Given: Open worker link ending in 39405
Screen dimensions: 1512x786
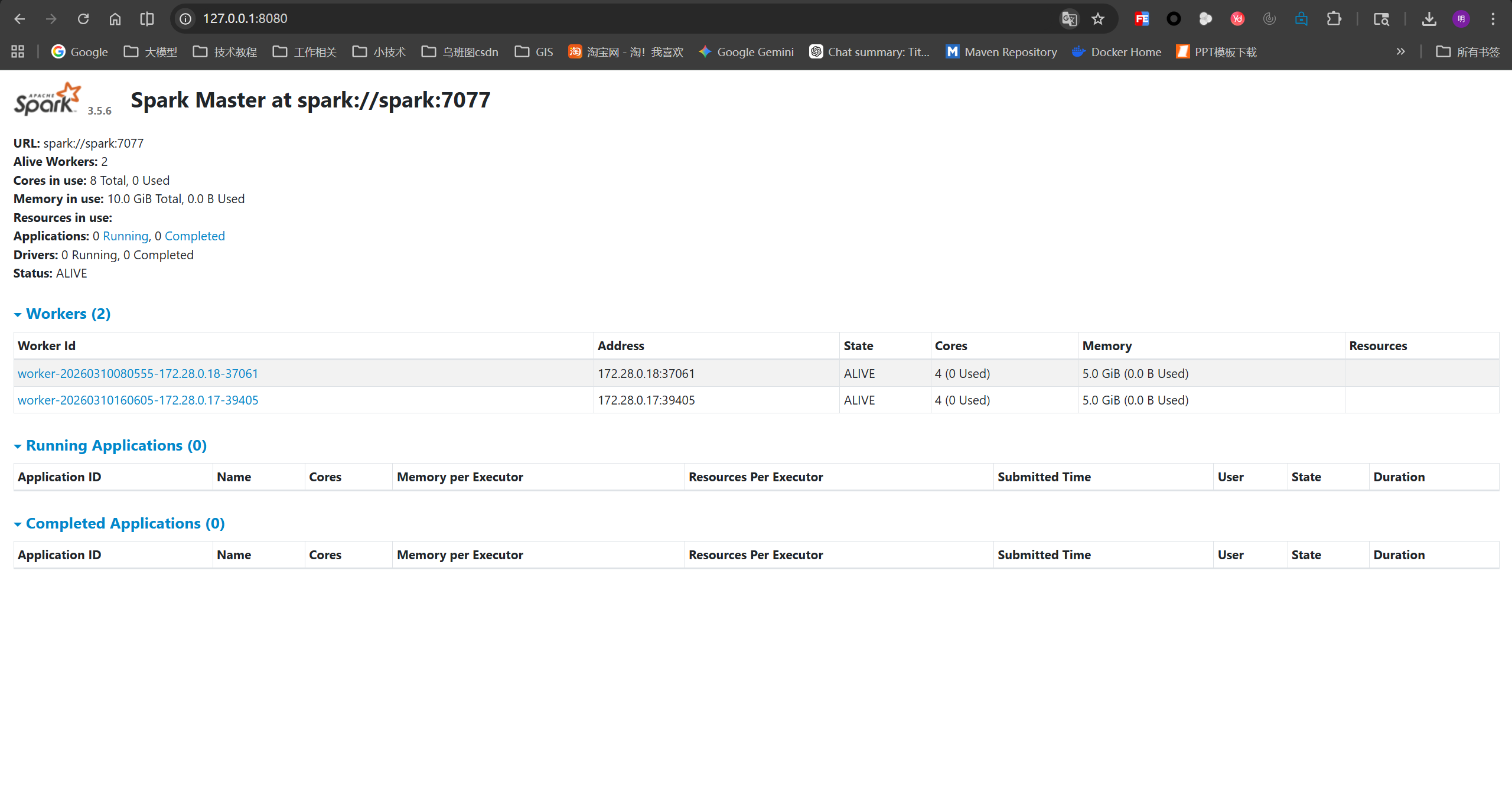Looking at the screenshot, I should (138, 400).
